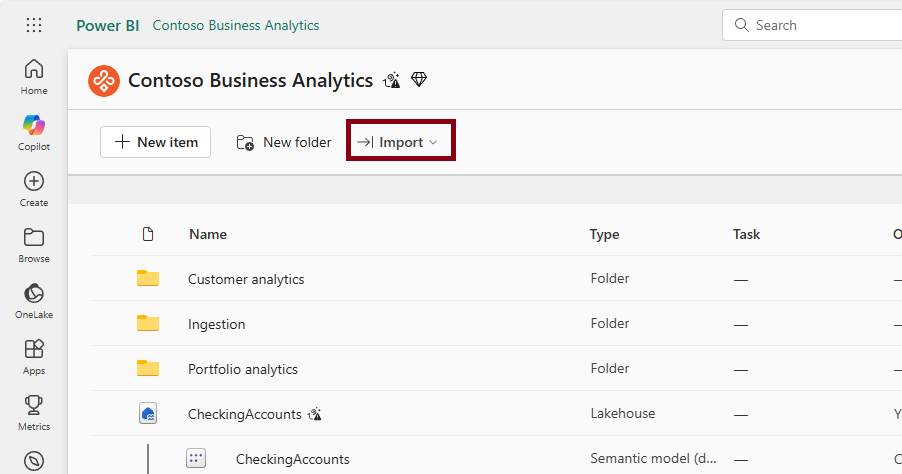902x474 pixels.
Task: Click the Semantic model type cell
Action: coord(653,458)
